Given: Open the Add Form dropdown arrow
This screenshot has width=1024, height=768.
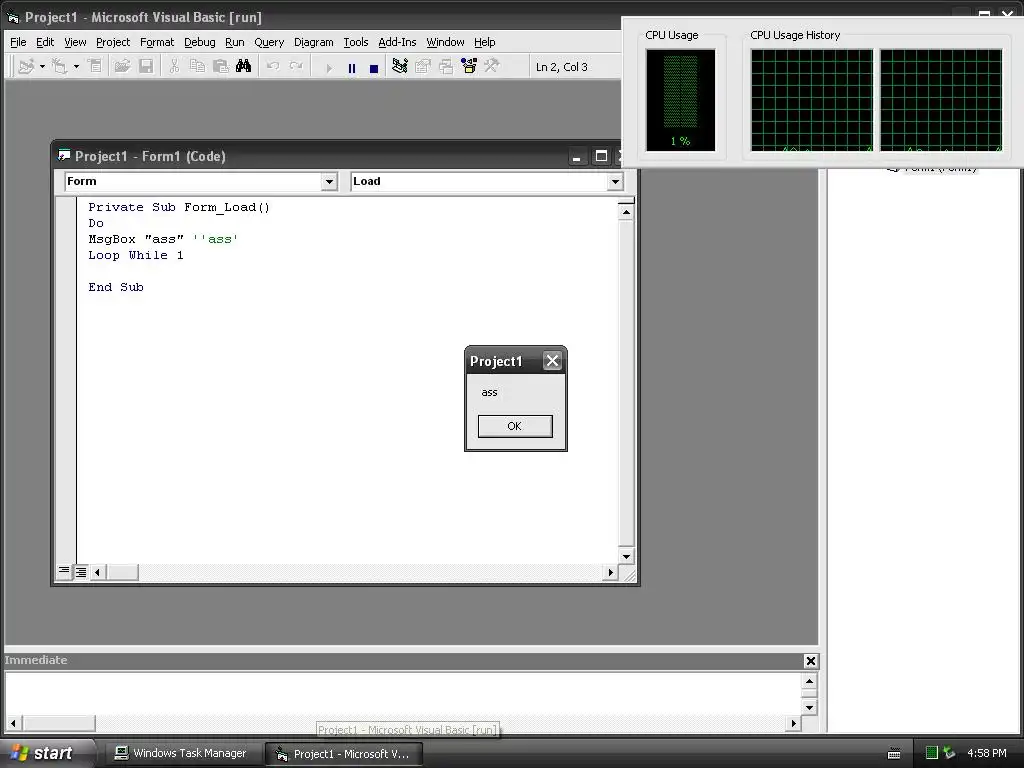Looking at the screenshot, I should 76,67.
